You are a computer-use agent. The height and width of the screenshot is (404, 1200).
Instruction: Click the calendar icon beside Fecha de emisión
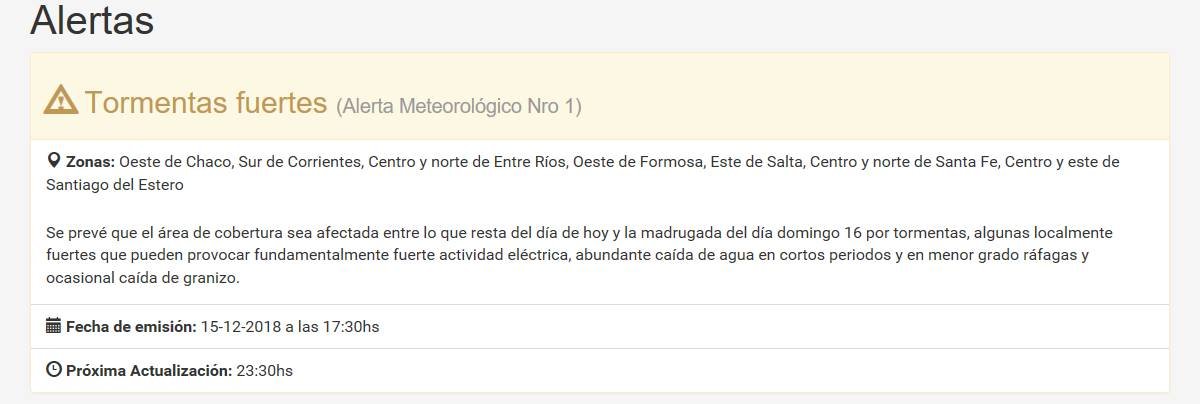54,326
